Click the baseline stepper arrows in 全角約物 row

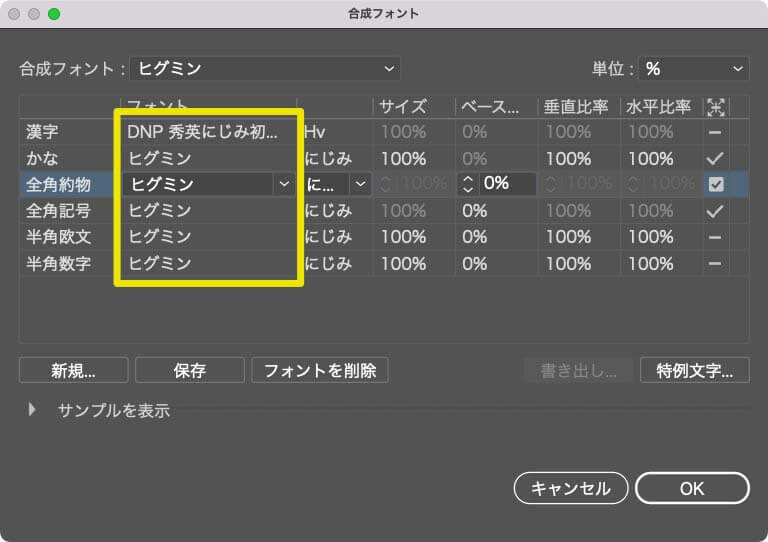(x=468, y=184)
